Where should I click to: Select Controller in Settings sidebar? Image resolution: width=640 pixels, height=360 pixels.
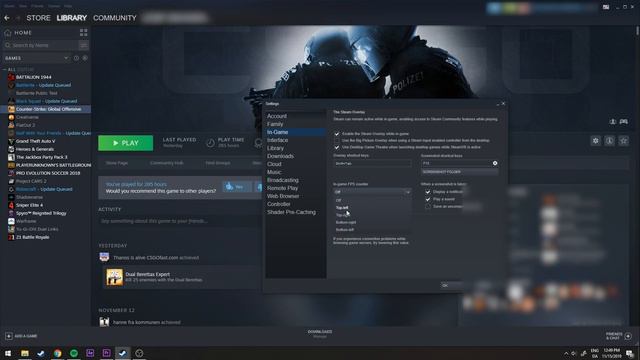click(279, 204)
